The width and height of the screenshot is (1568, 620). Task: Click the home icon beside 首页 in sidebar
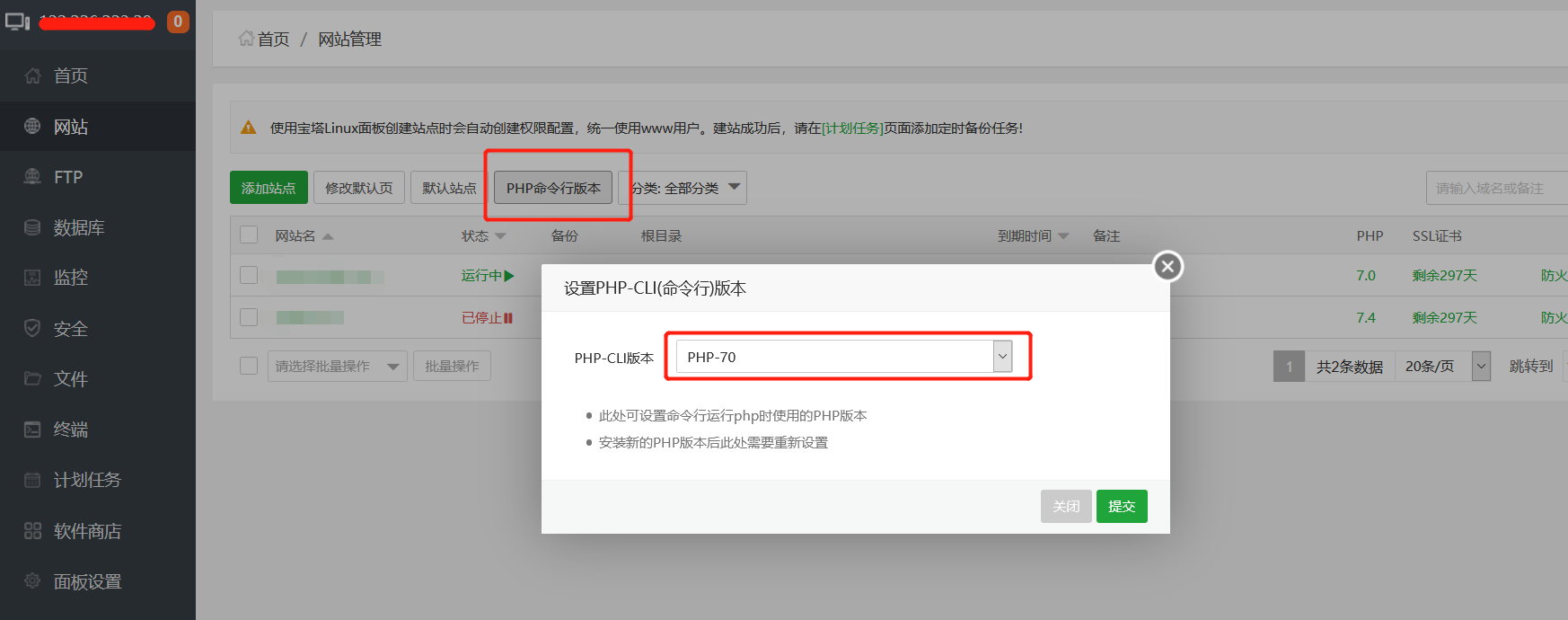[x=32, y=75]
